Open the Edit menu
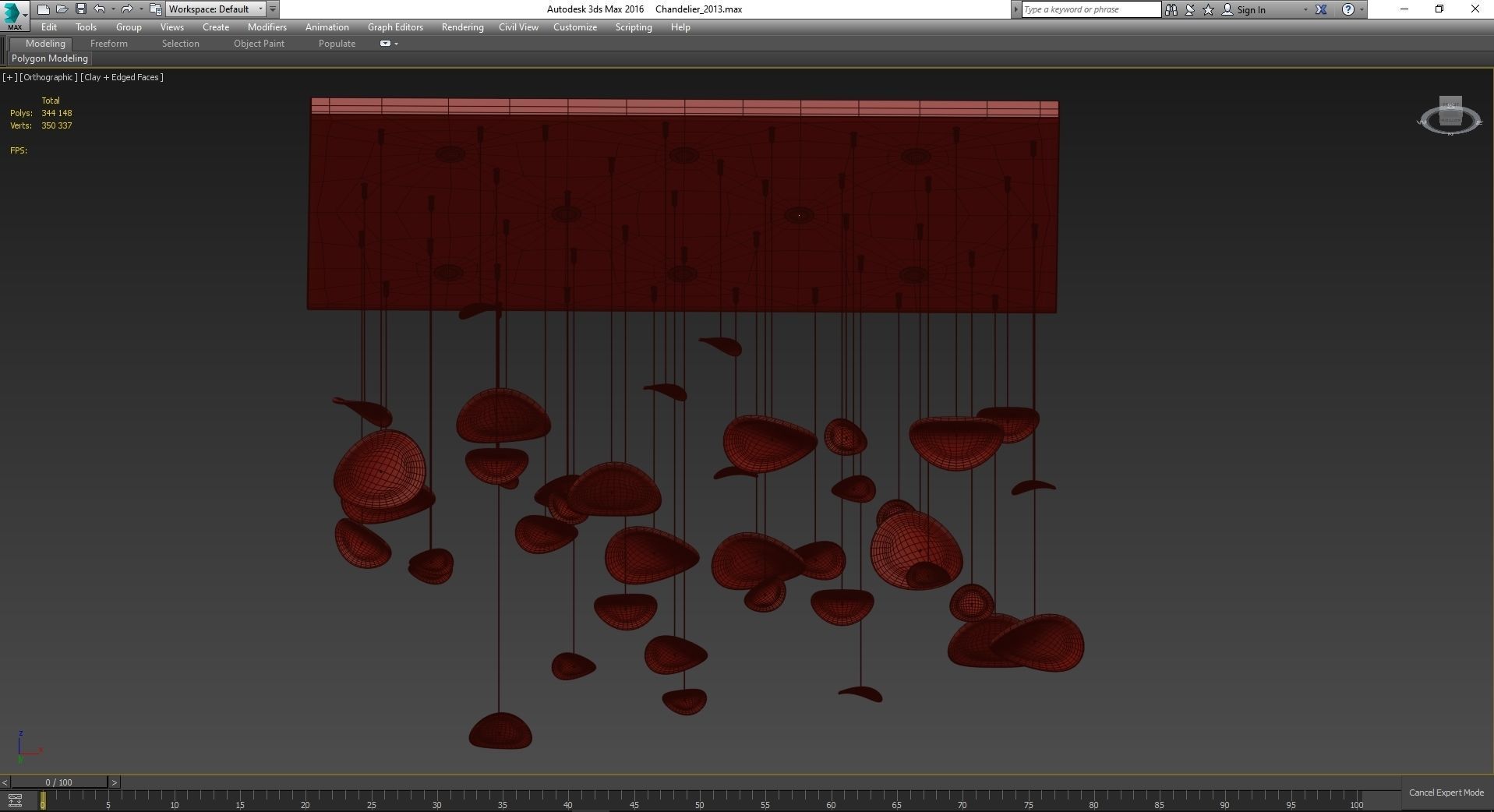Screen dimensions: 1494x812 coord(49,27)
